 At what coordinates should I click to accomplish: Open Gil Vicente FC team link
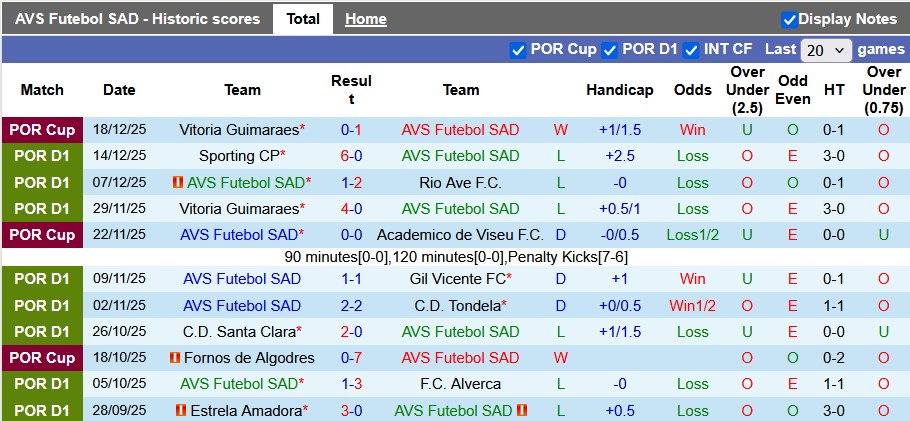point(458,279)
